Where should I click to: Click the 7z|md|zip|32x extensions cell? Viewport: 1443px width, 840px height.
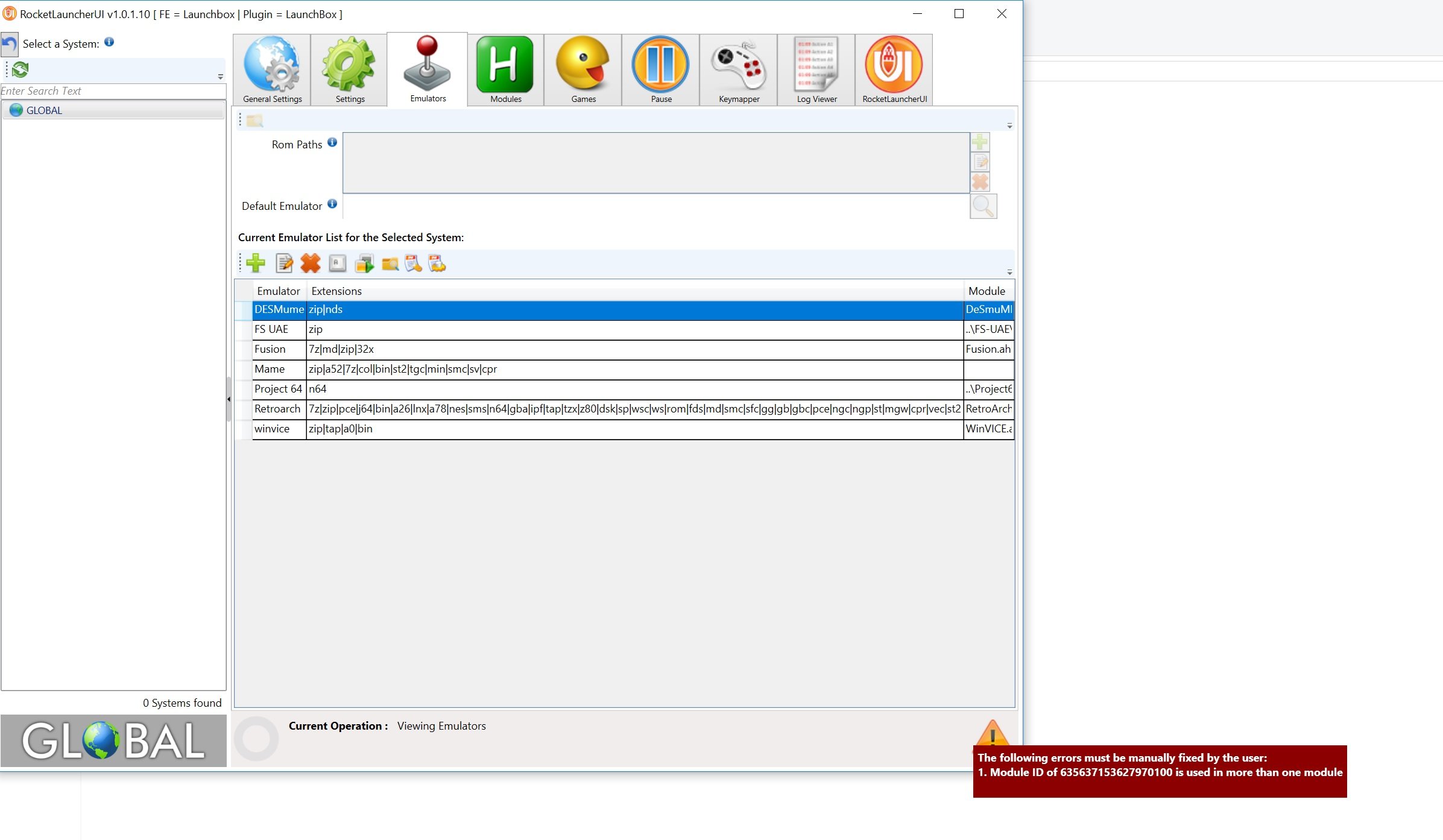[x=635, y=349]
